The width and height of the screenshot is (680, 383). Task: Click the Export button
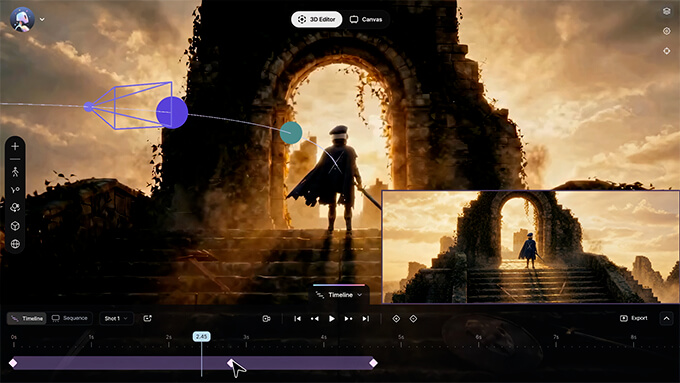634,318
